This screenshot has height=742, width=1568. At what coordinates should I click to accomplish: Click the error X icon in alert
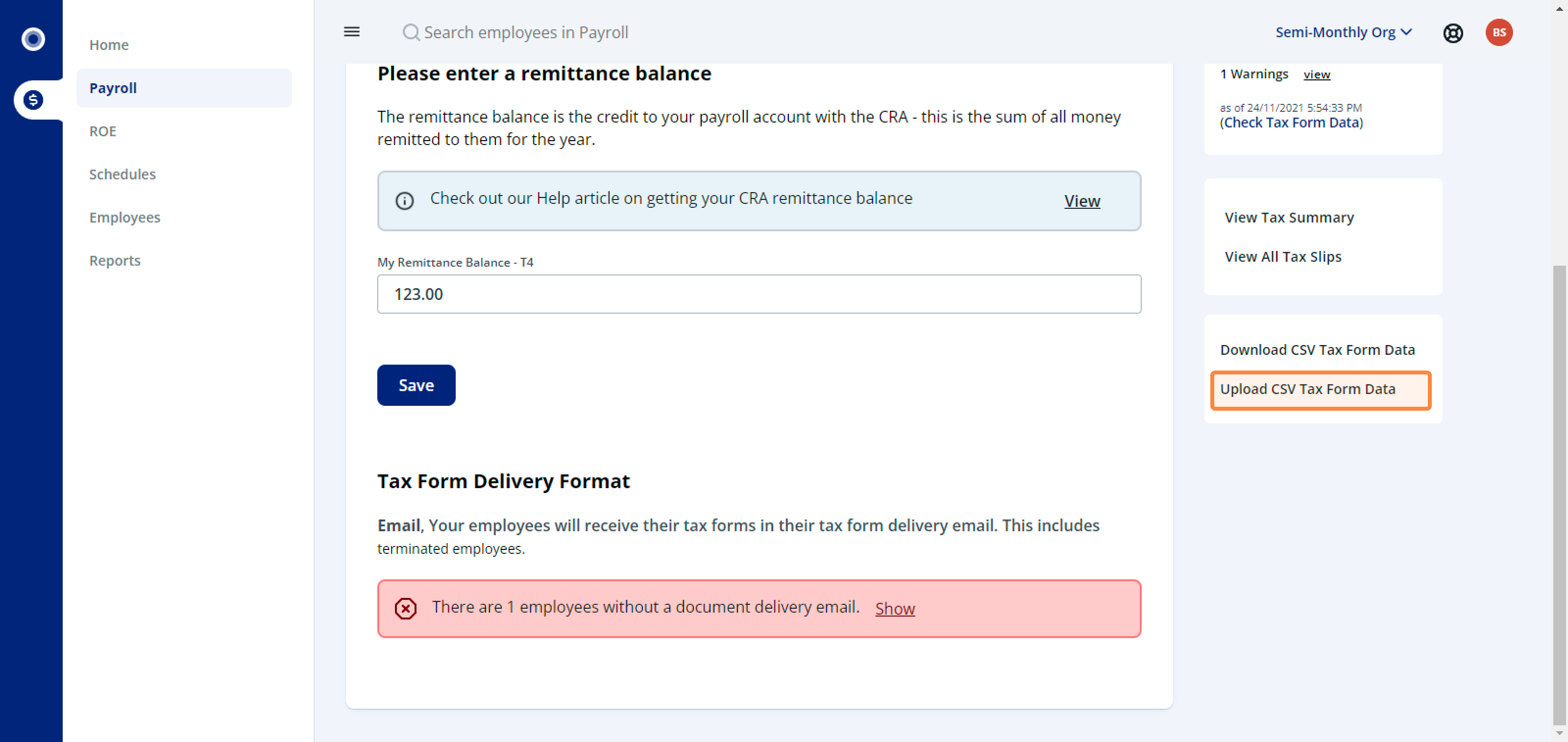[x=405, y=608]
